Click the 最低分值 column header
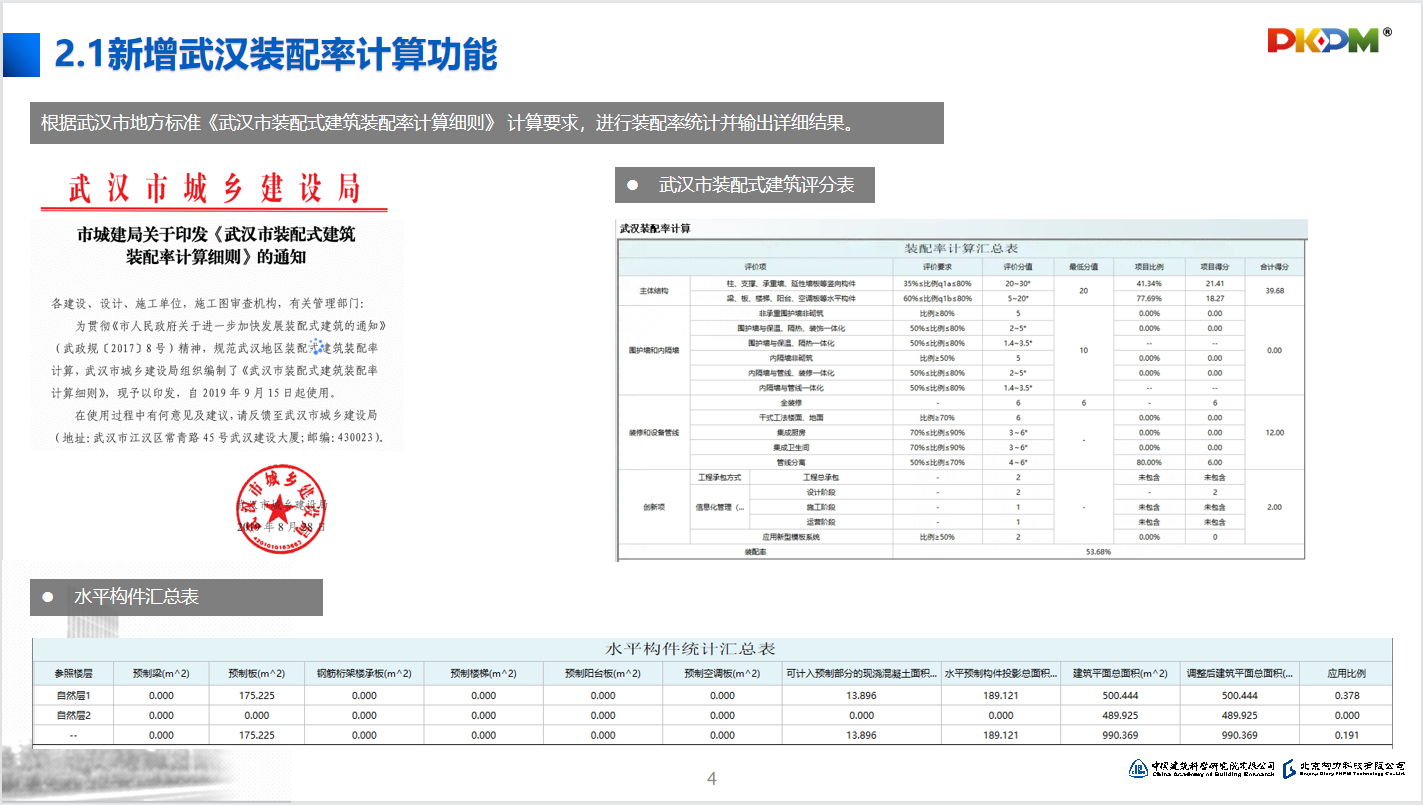The width and height of the screenshot is (1423, 805). click(1084, 267)
